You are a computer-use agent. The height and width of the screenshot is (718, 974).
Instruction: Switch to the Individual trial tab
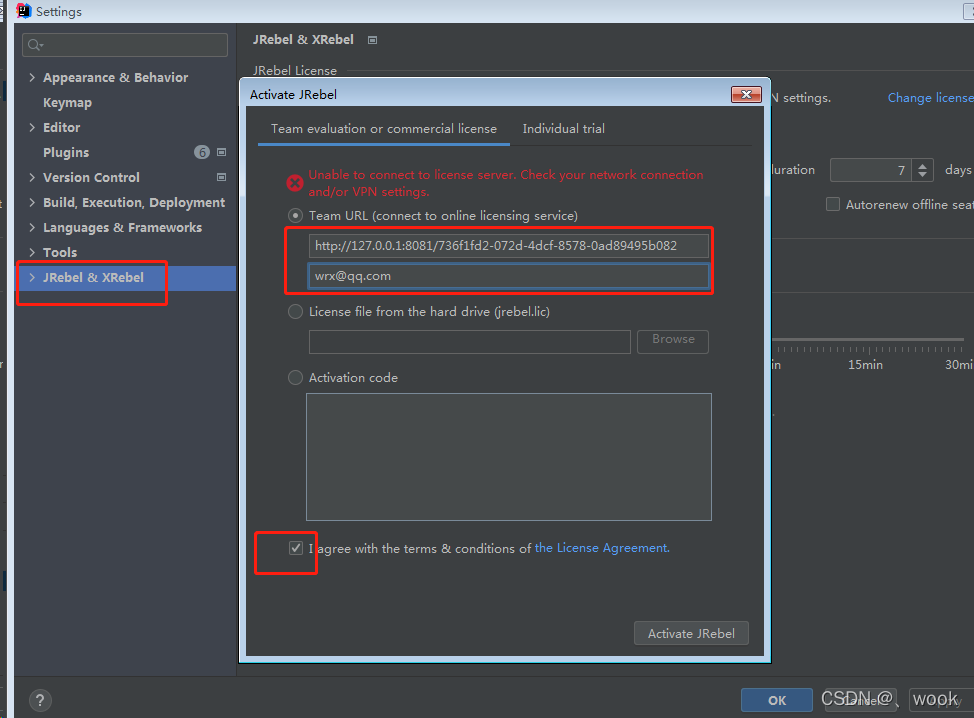563,129
